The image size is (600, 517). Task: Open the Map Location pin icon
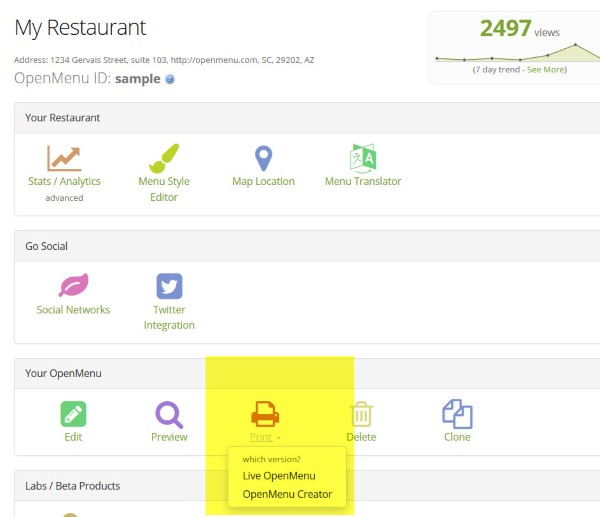pyautogui.click(x=263, y=158)
